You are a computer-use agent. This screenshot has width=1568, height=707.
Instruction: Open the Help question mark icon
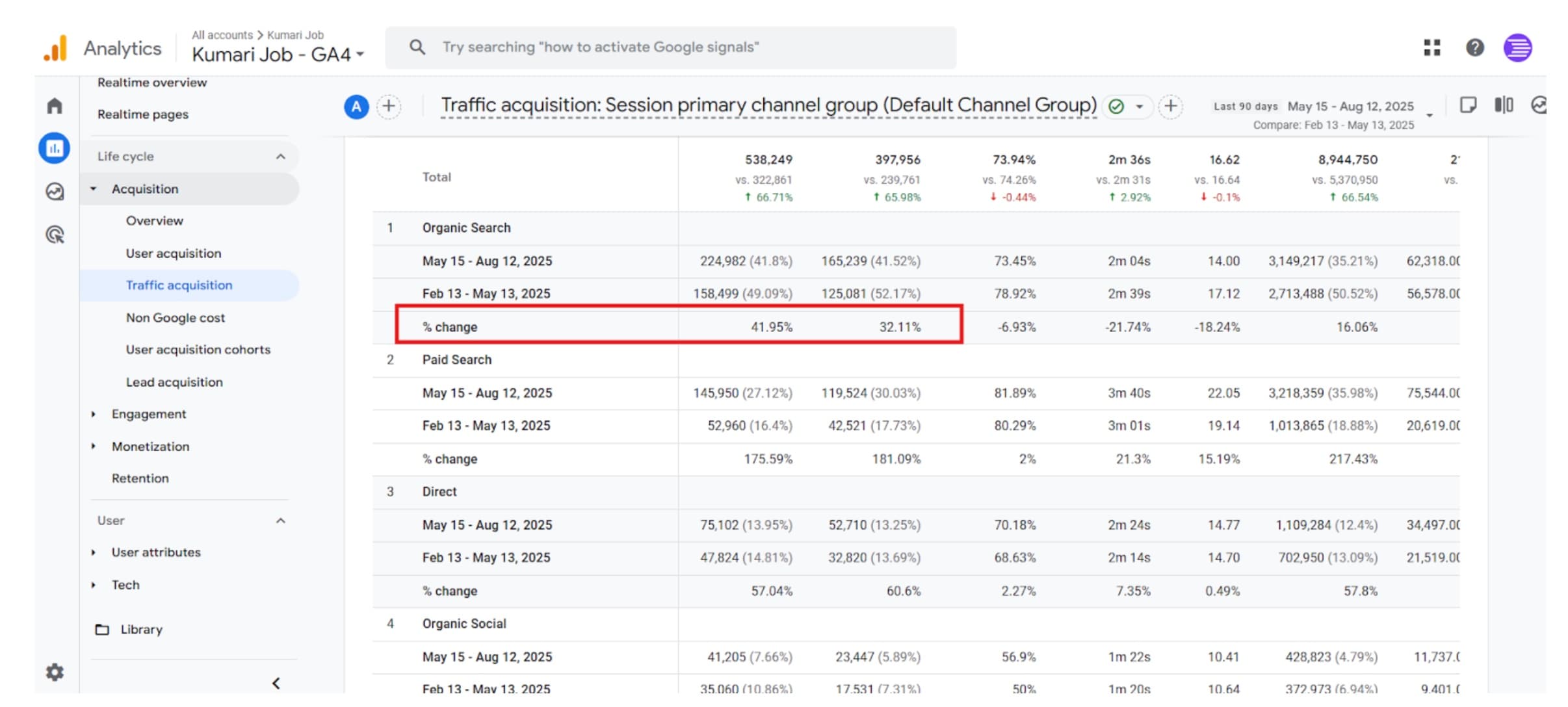pos(1475,47)
